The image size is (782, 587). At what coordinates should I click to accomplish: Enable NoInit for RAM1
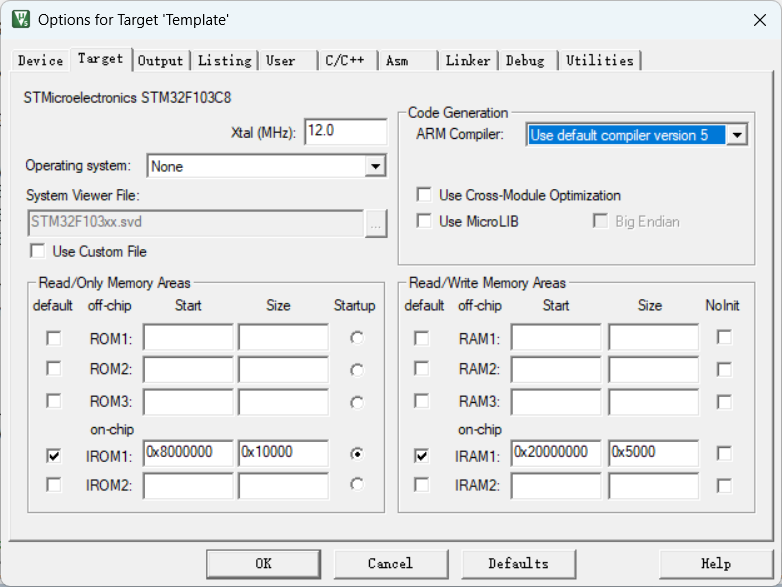tap(724, 337)
